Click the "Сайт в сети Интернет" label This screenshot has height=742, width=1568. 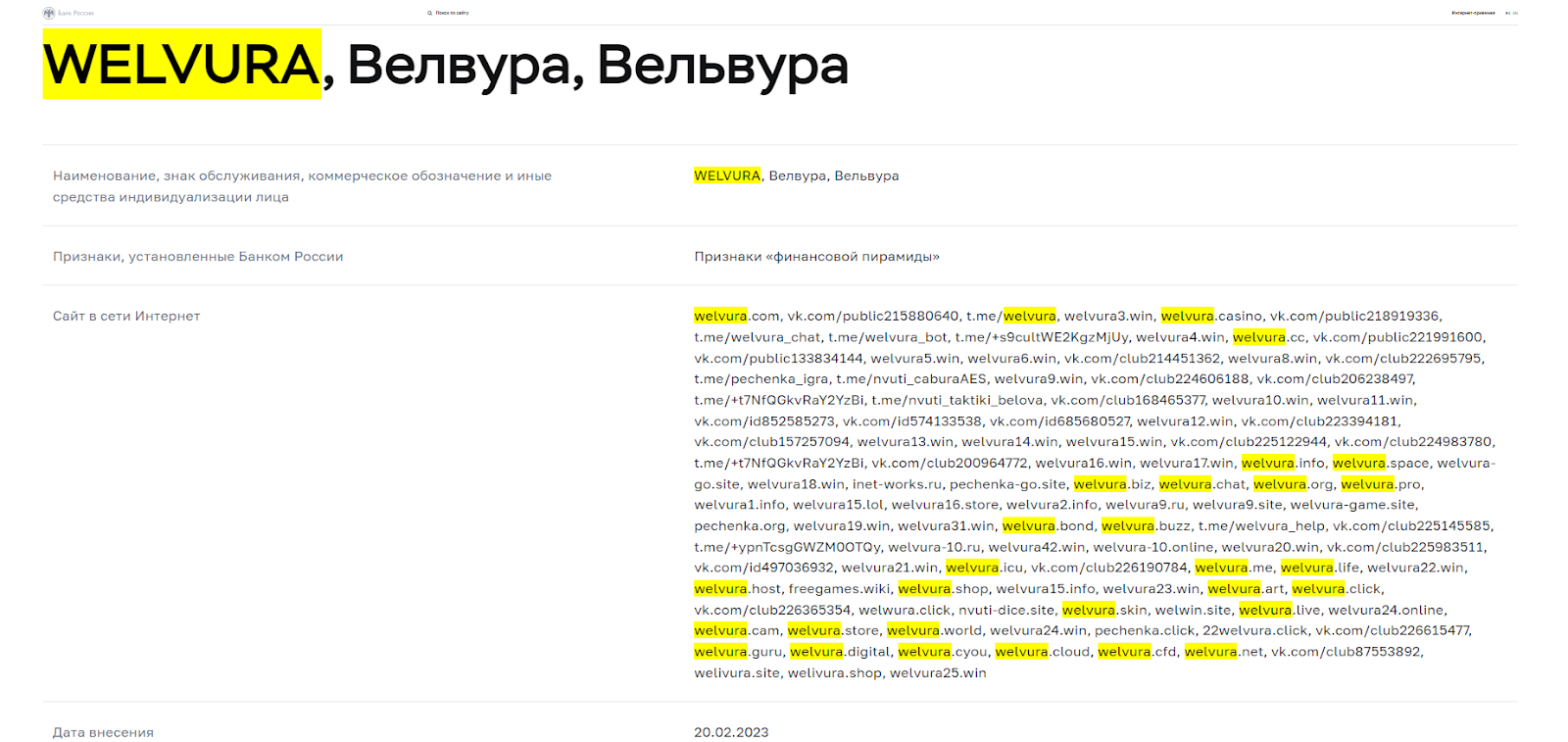click(126, 316)
